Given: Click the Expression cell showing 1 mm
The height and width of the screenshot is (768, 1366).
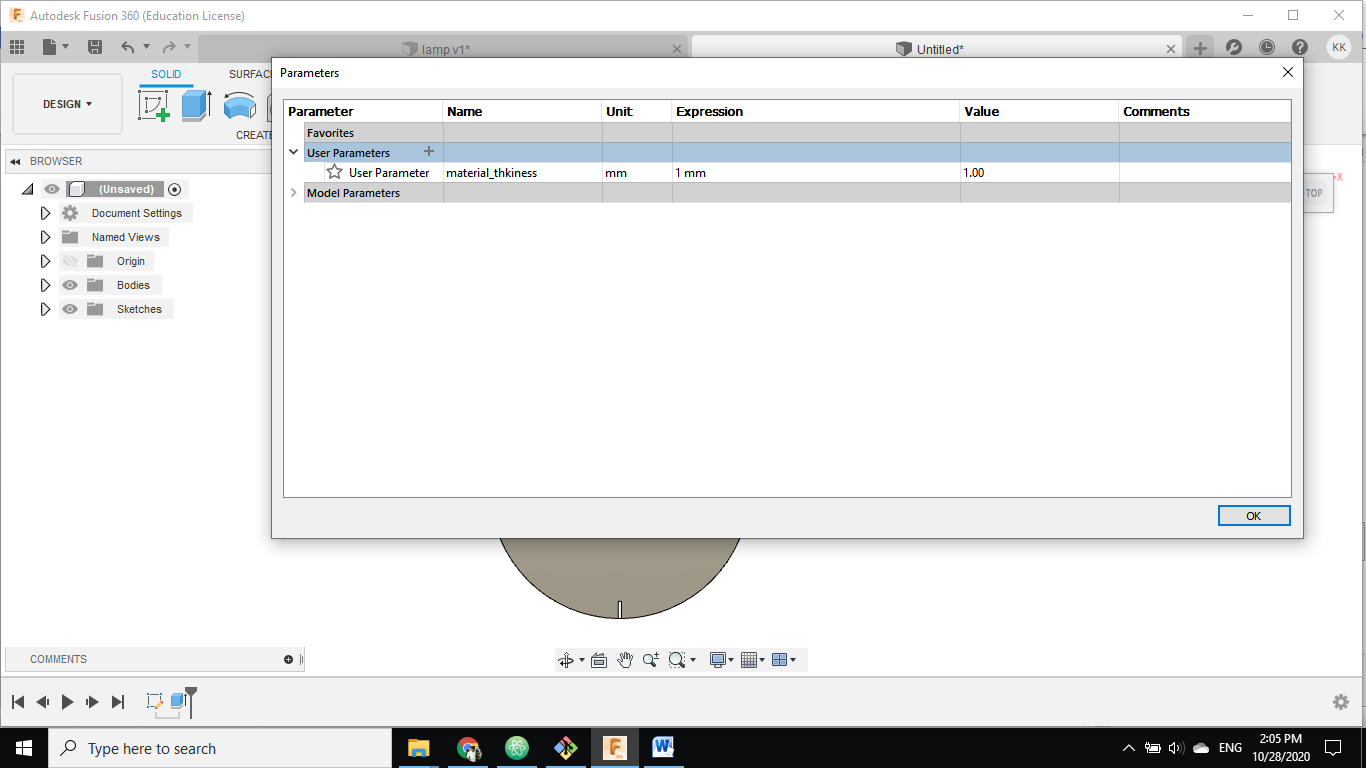Looking at the screenshot, I should (x=816, y=173).
